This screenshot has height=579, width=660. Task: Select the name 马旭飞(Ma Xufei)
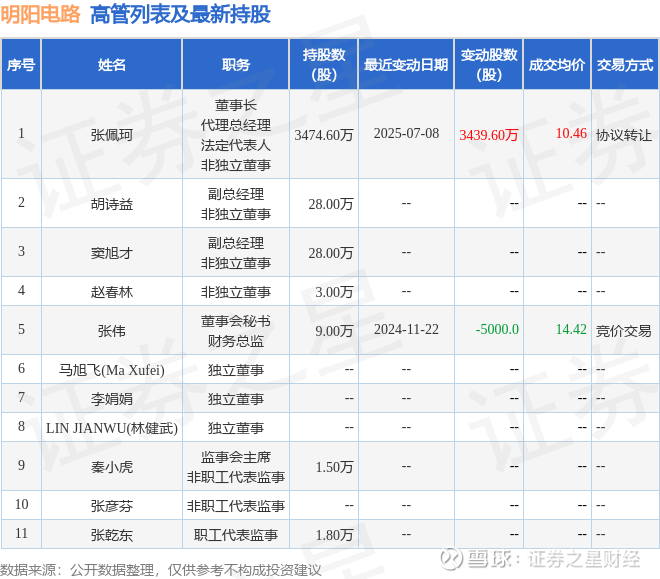(112, 370)
